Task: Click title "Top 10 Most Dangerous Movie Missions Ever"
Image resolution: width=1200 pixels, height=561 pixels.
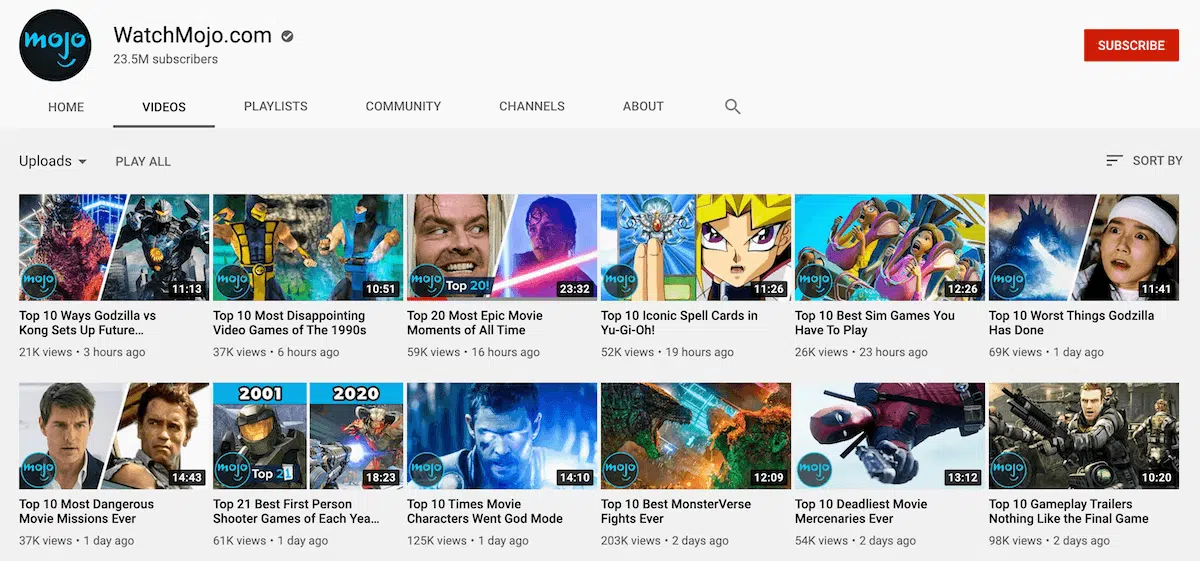Action: [x=87, y=511]
